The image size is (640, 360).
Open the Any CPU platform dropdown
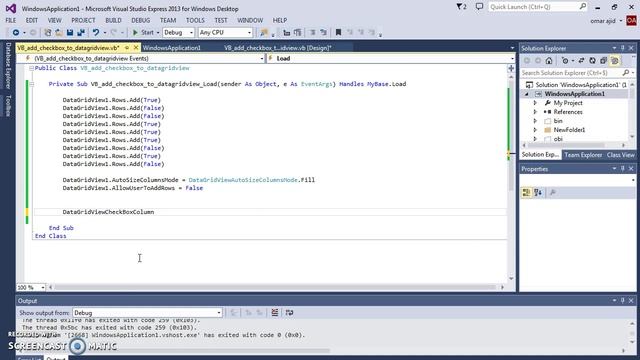225,32
